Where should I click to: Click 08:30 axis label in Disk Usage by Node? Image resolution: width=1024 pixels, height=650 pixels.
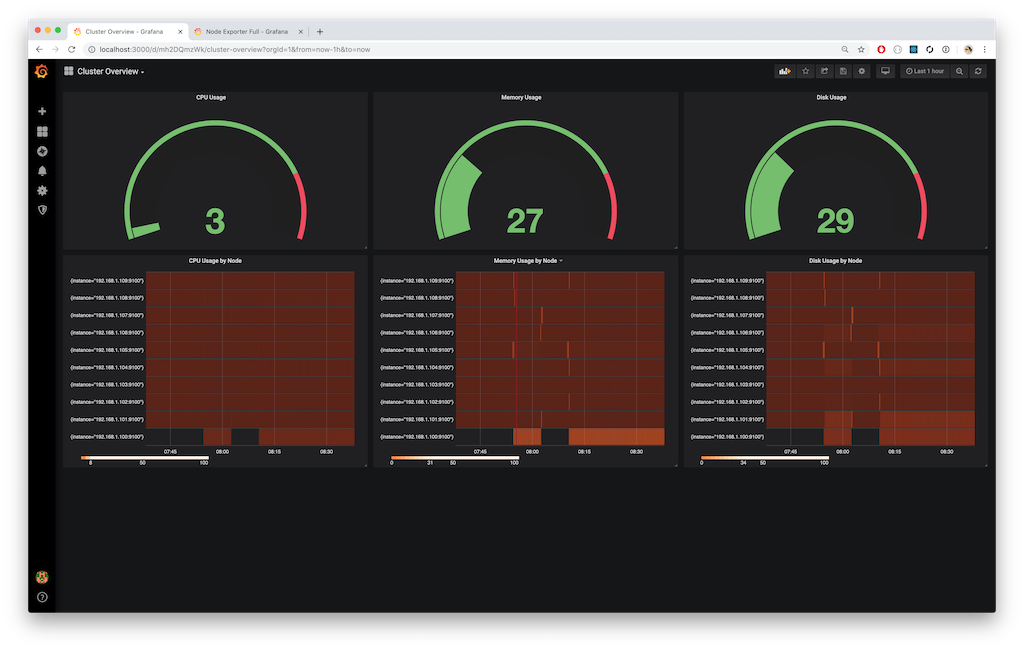946,451
